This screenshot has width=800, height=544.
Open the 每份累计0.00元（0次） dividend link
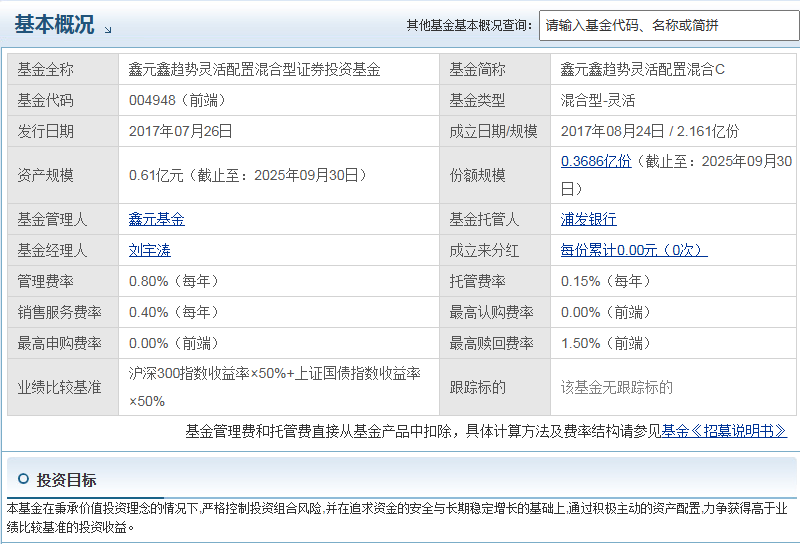634,251
